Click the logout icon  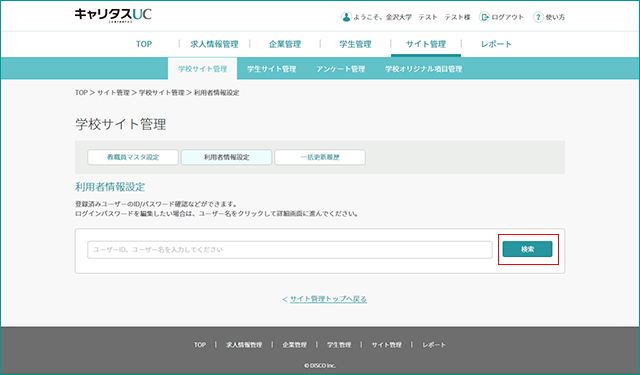pos(484,17)
